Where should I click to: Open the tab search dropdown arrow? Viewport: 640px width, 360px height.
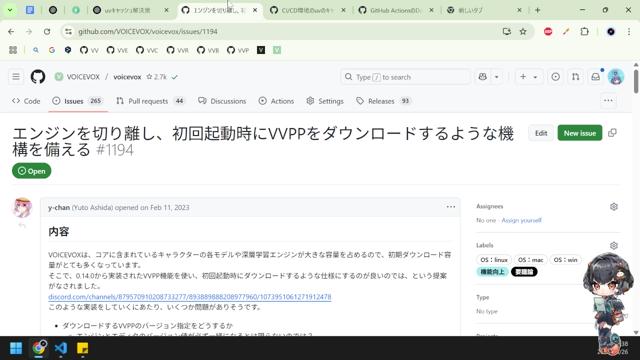pyautogui.click(x=10, y=10)
